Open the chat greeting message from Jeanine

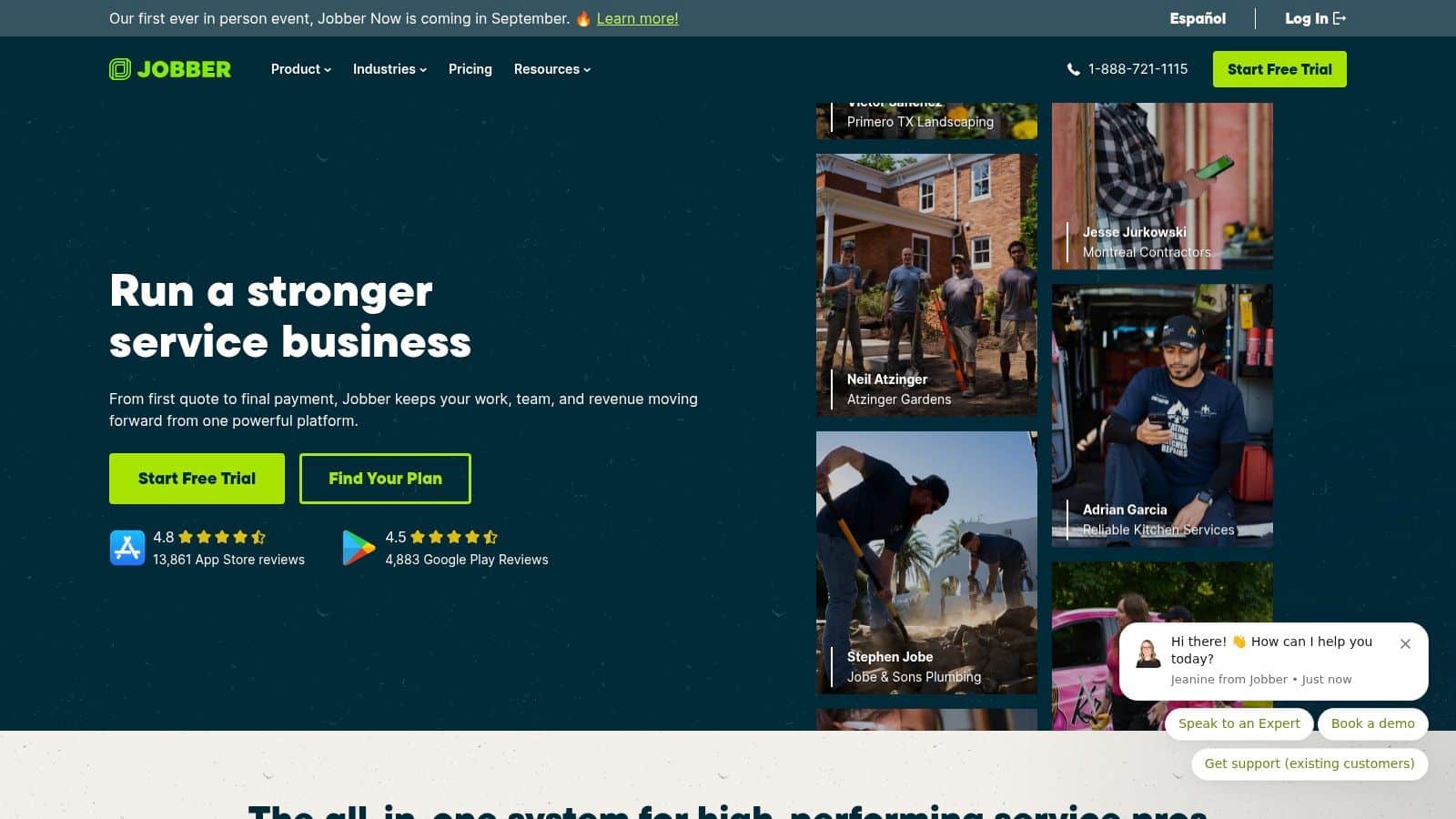(1274, 662)
